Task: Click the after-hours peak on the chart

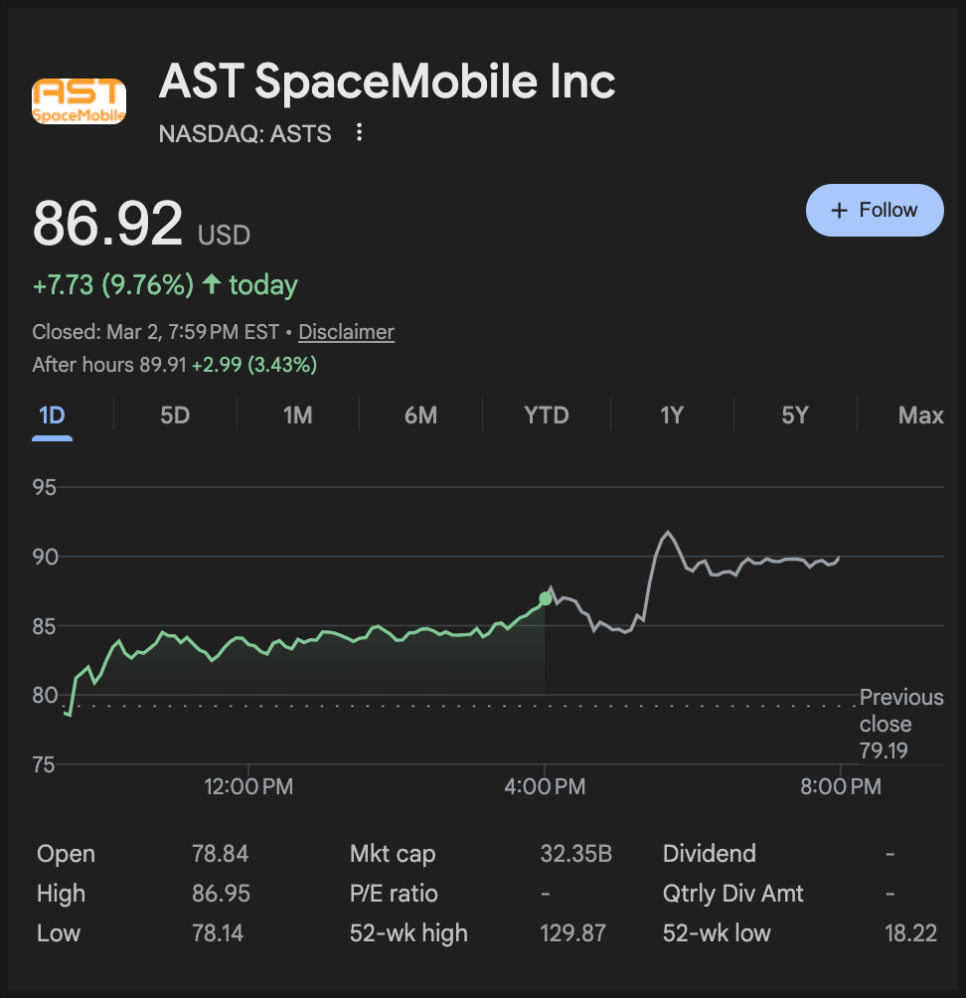Action: (667, 533)
